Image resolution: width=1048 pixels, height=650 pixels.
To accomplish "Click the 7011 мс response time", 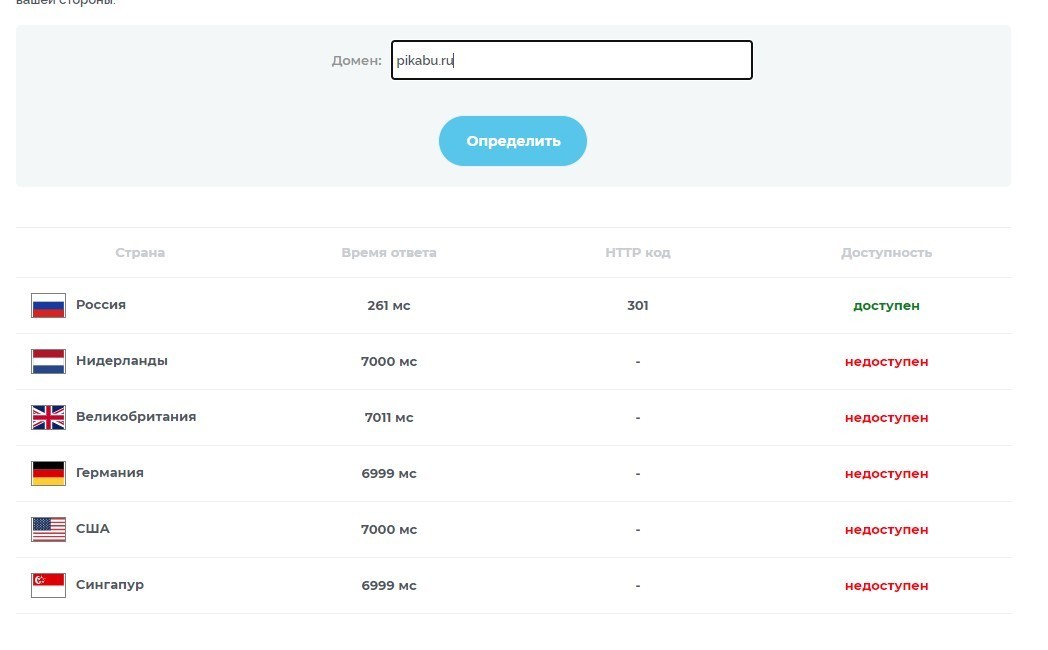I will (389, 418).
